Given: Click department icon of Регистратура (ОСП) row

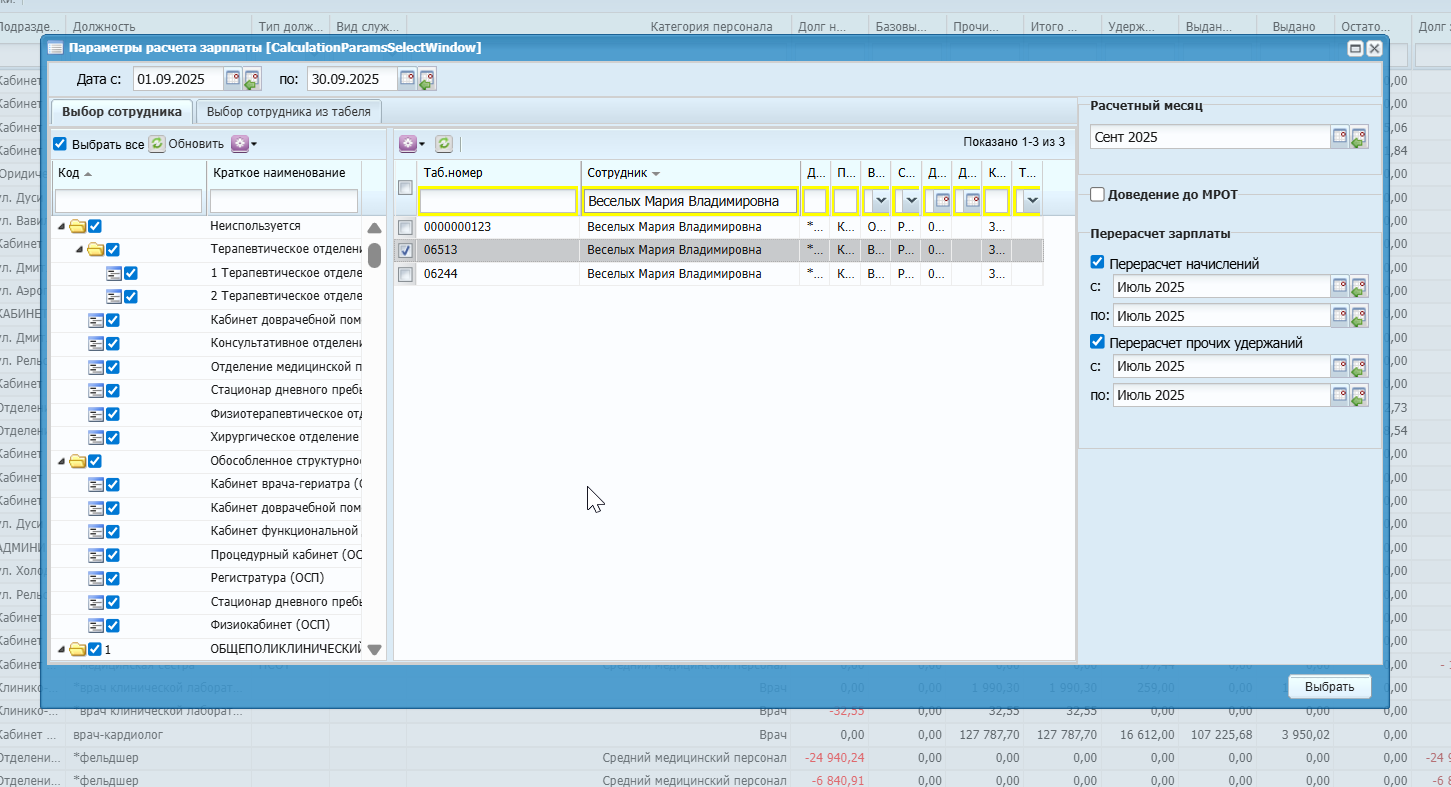Looking at the screenshot, I should pos(96,578).
